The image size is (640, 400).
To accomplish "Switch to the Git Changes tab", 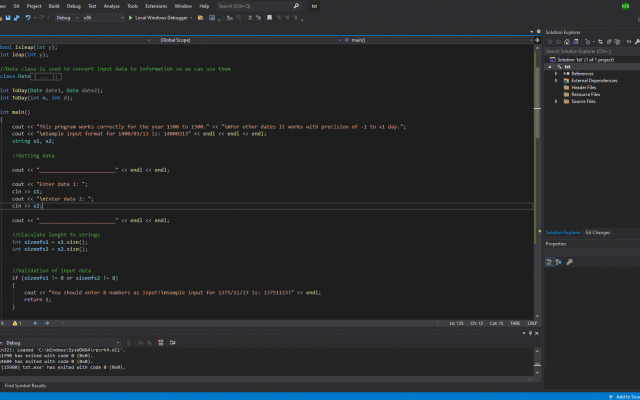I will click(x=598, y=233).
